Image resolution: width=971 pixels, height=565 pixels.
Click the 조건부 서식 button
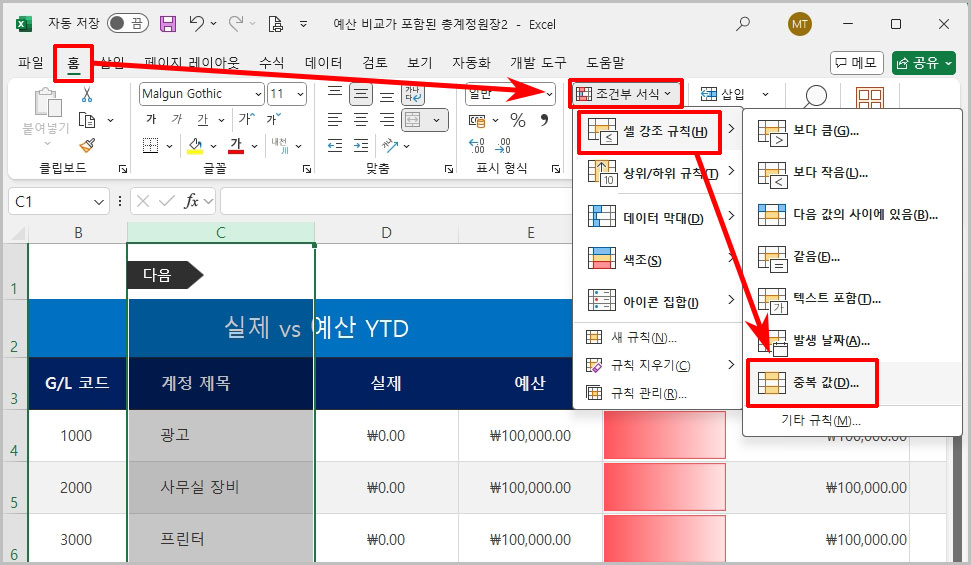(x=624, y=94)
